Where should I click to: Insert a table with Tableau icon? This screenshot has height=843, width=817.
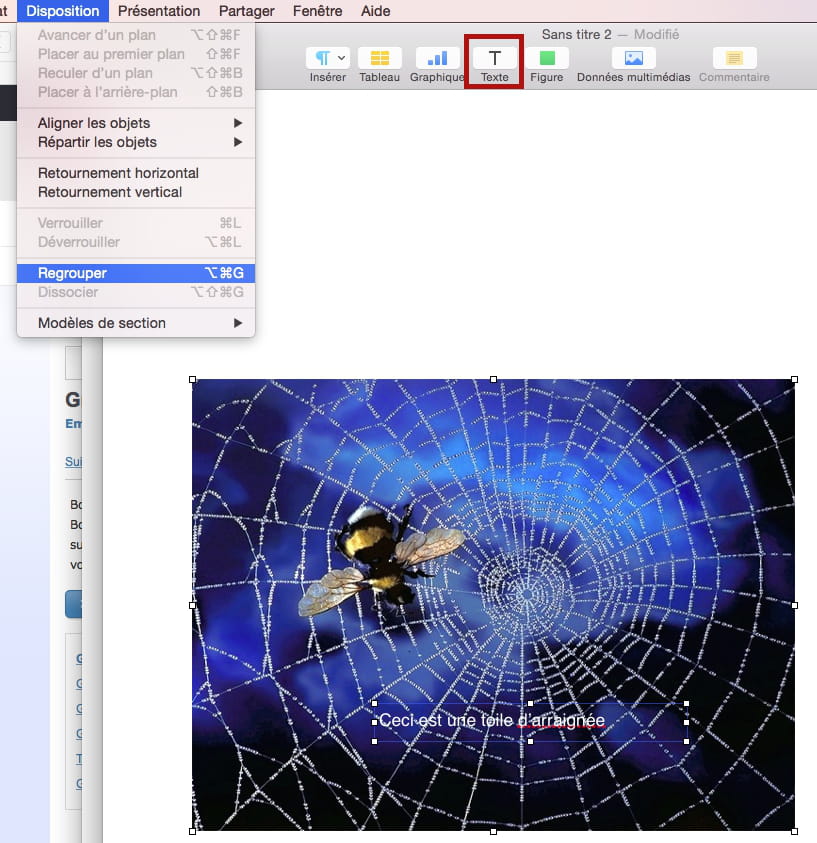click(x=379, y=58)
